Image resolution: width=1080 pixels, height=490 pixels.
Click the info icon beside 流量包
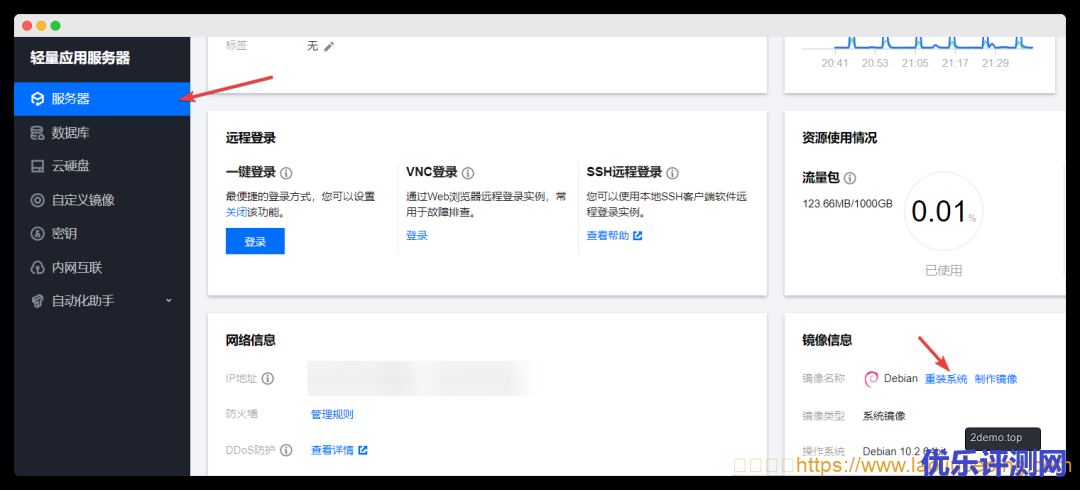850,178
